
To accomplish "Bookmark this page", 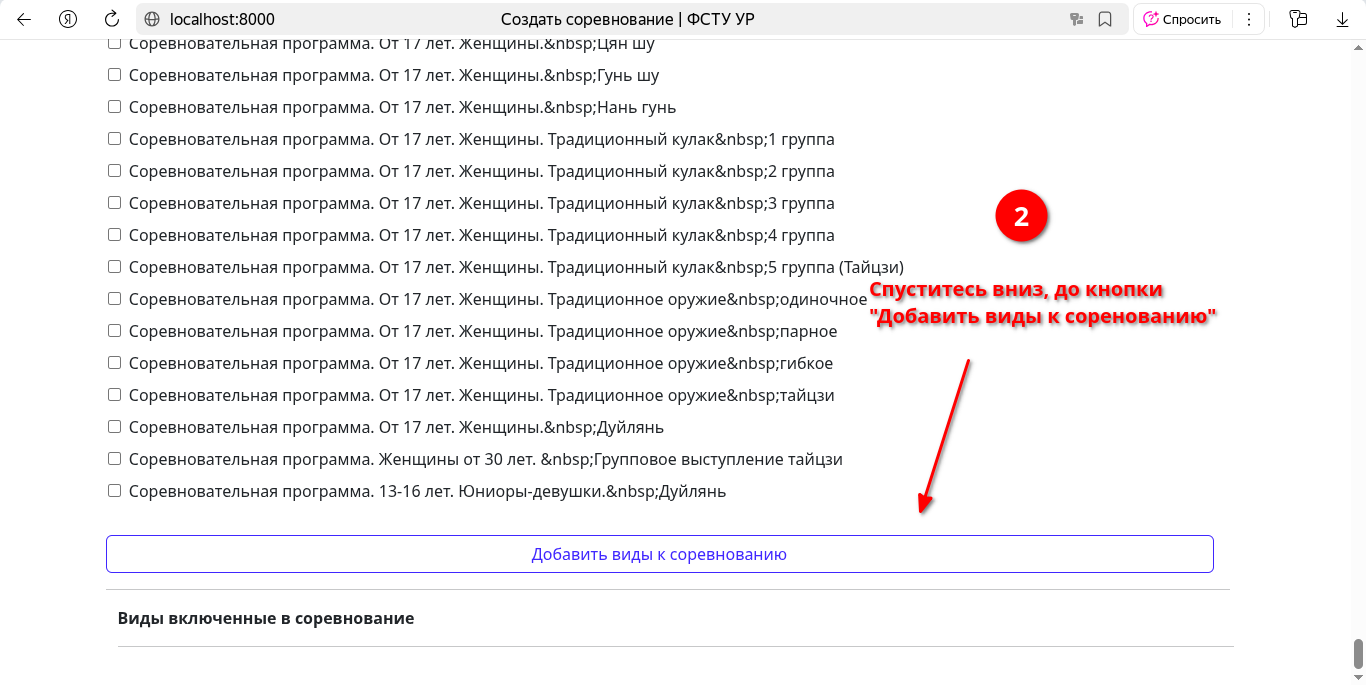I will (x=1105, y=19).
